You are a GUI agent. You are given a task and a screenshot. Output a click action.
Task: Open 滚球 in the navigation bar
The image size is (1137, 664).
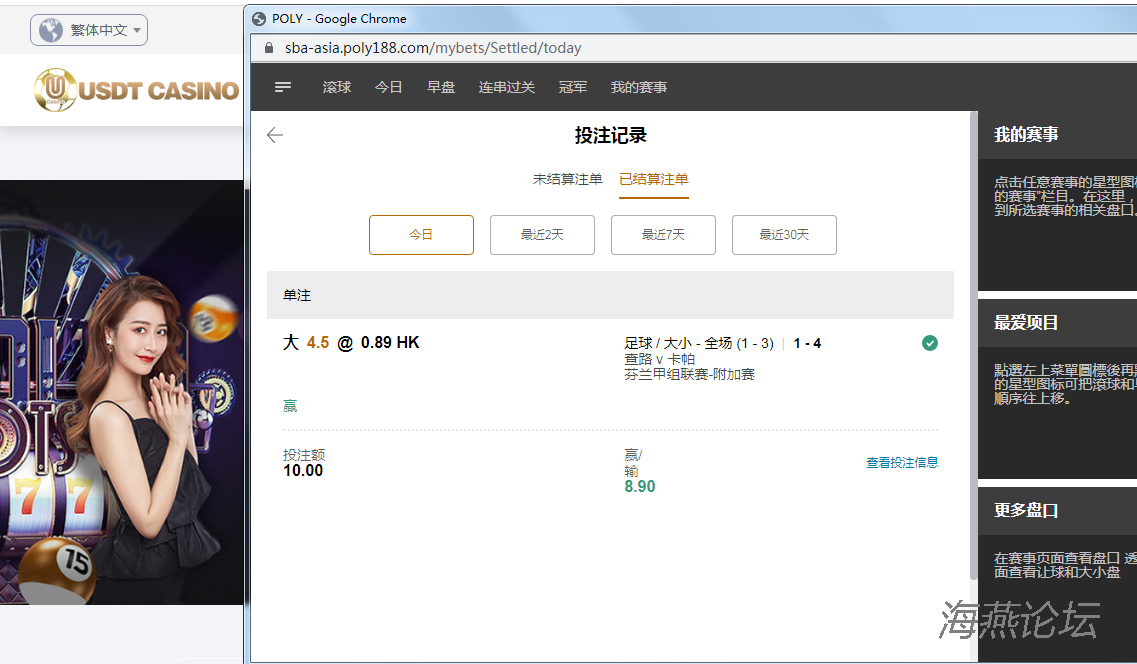pos(337,87)
